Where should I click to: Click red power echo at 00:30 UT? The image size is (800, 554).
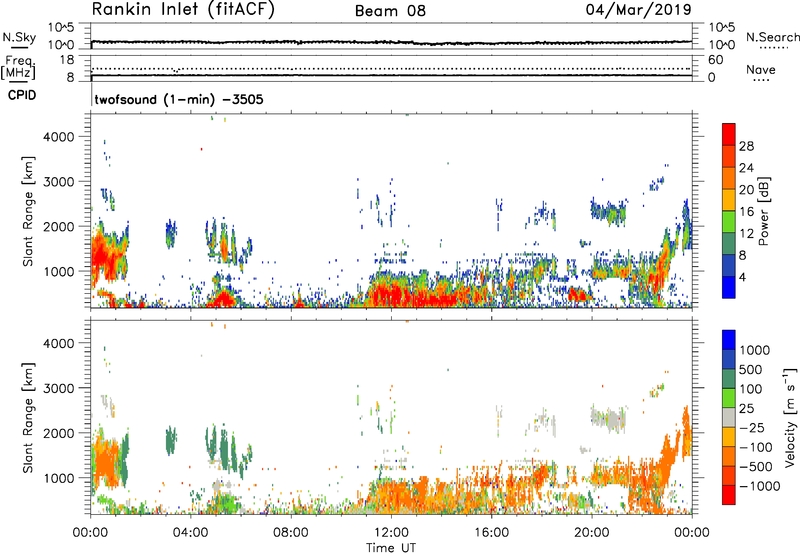pos(104,255)
